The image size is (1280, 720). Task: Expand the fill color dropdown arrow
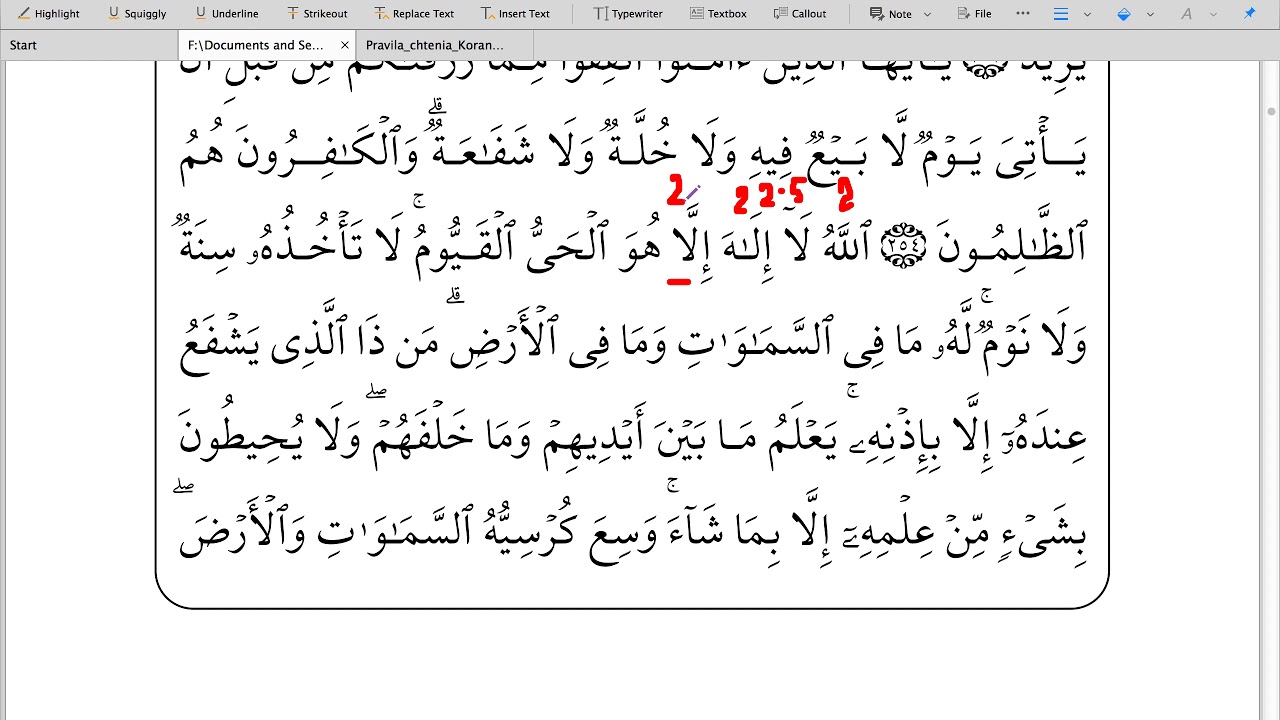click(x=1149, y=14)
